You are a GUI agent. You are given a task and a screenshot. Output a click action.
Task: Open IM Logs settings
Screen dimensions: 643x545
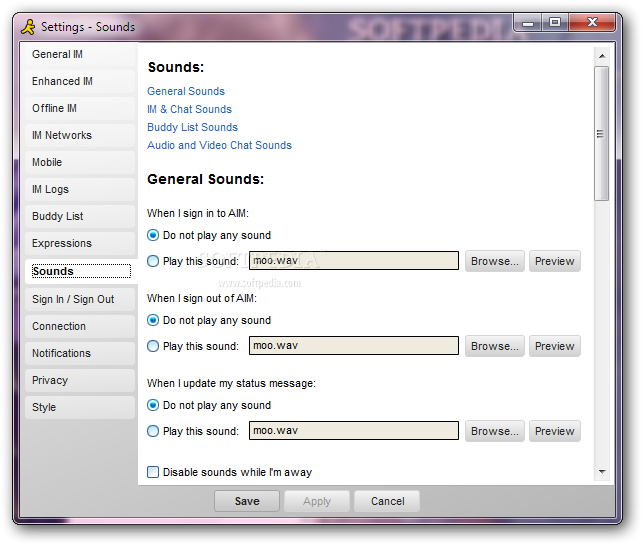tap(80, 190)
